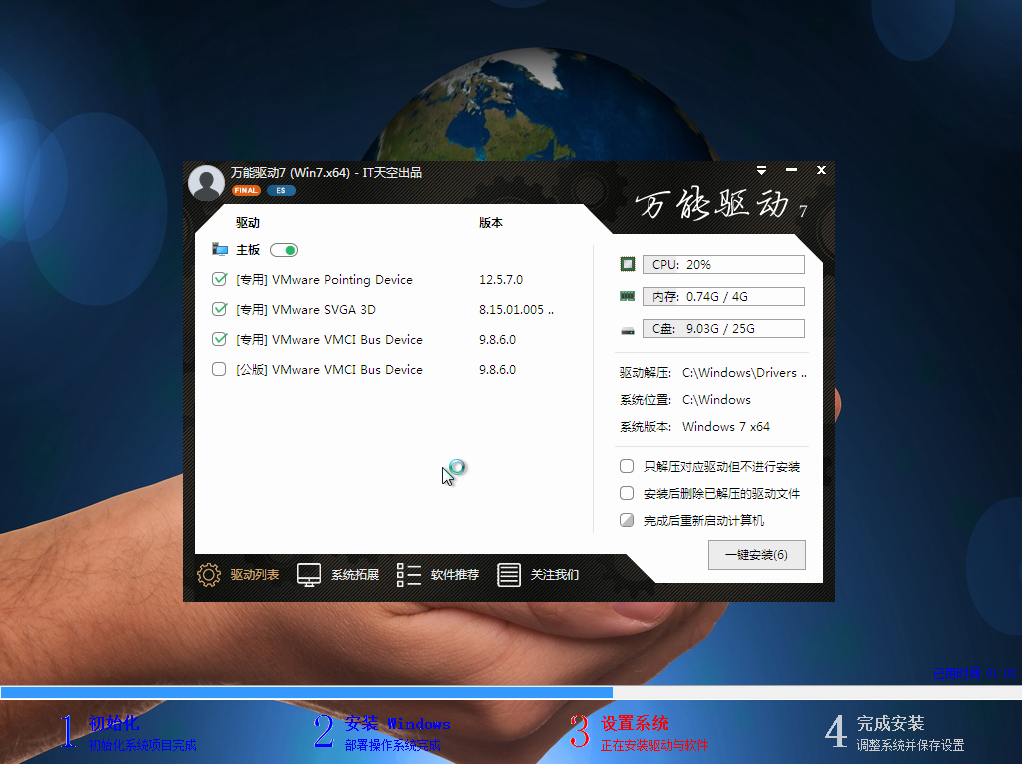The image size is (1022, 764).
Task: Click the 内存 memory stick icon
Action: click(x=627, y=297)
